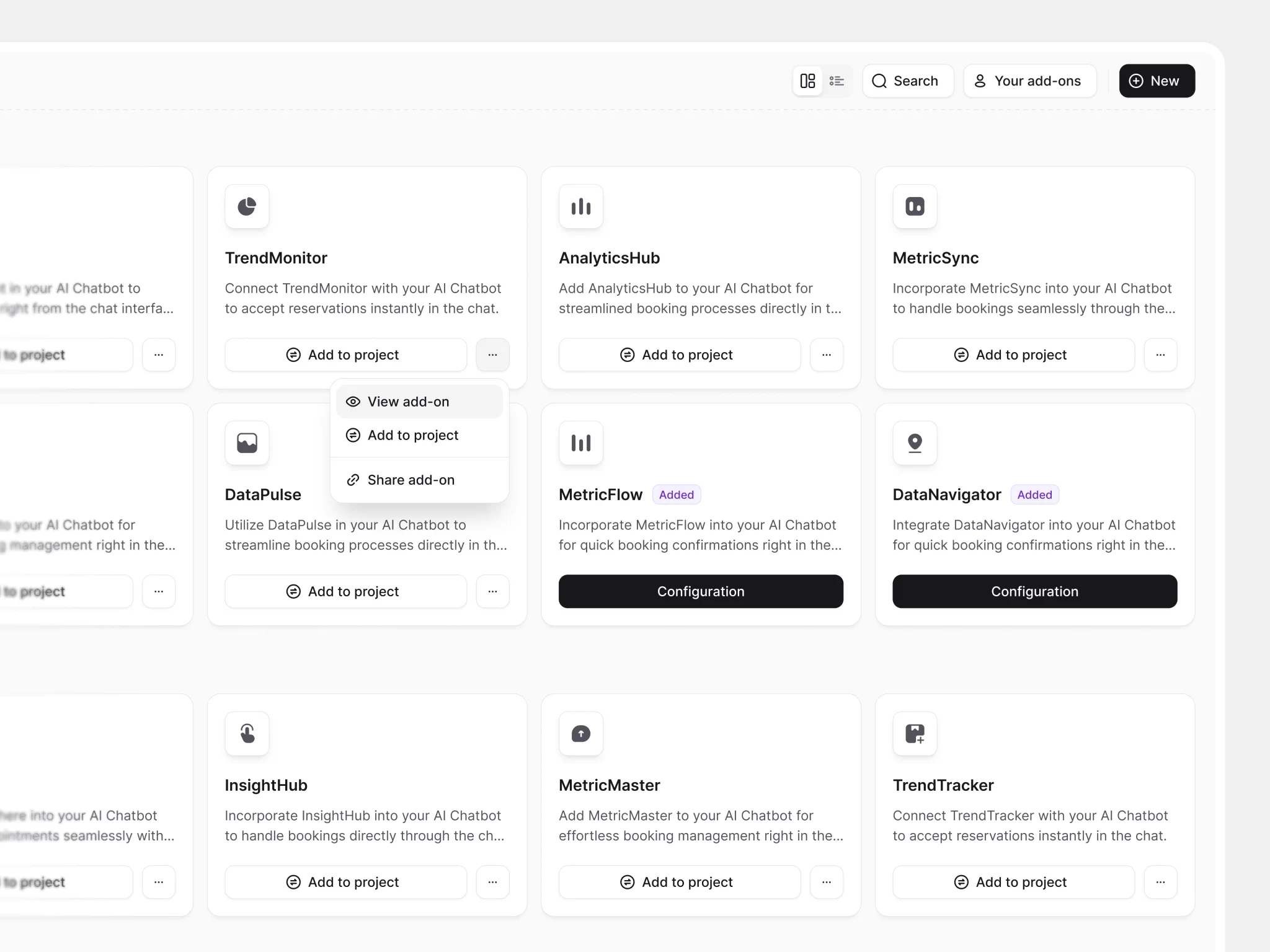Add MetricMaster to project

point(680,883)
